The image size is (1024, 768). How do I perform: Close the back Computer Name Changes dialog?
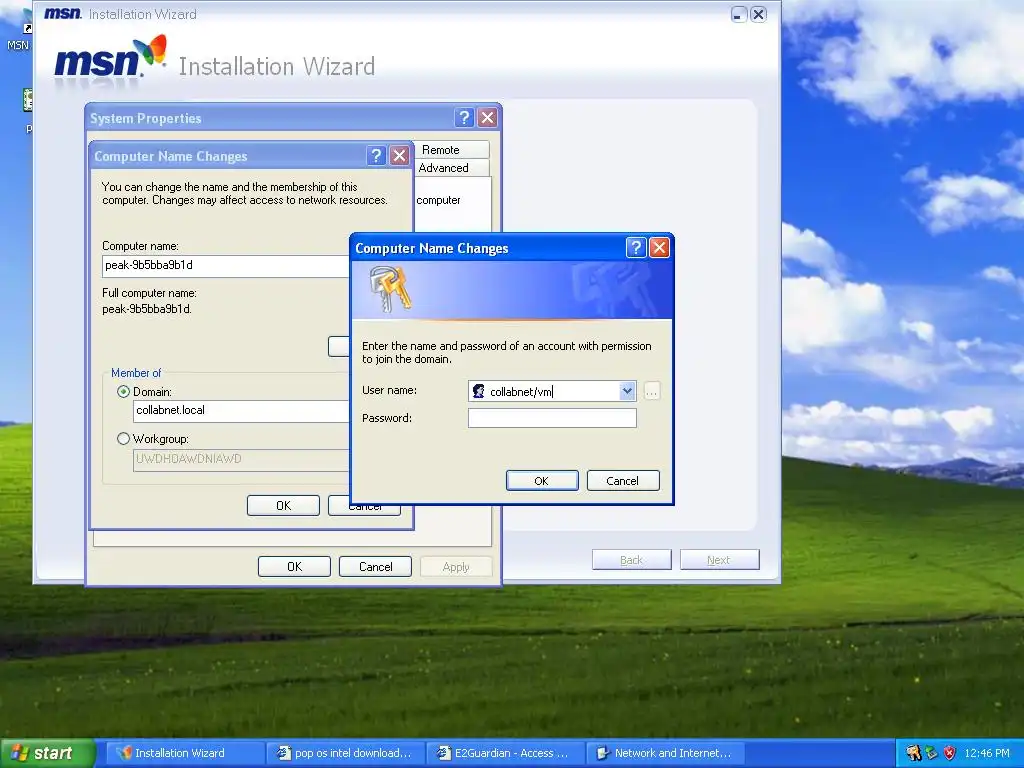coord(400,155)
